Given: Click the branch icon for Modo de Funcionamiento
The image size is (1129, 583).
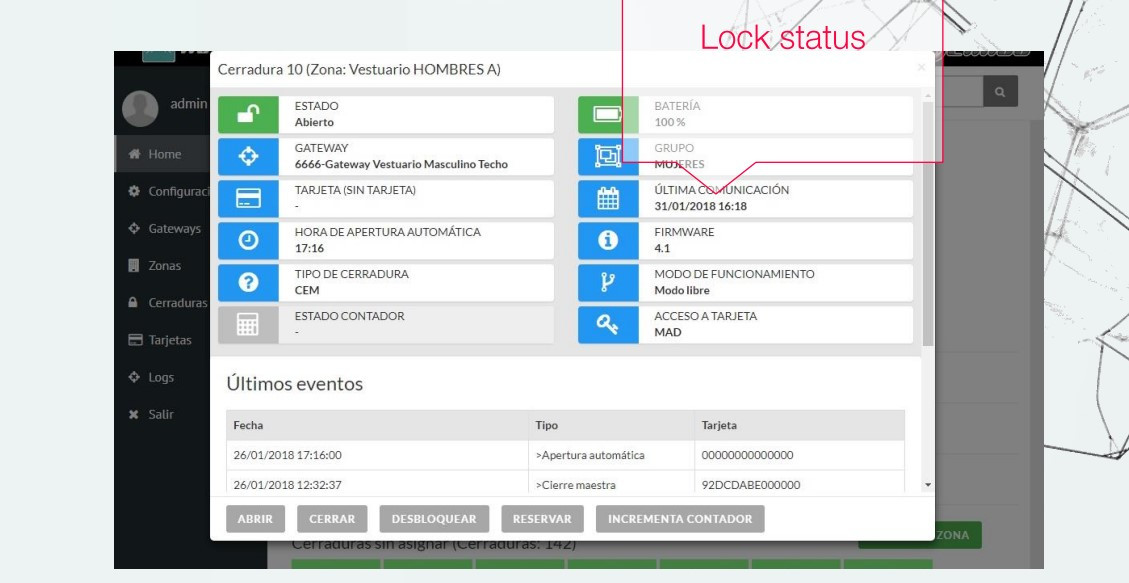Looking at the screenshot, I should coord(608,283).
